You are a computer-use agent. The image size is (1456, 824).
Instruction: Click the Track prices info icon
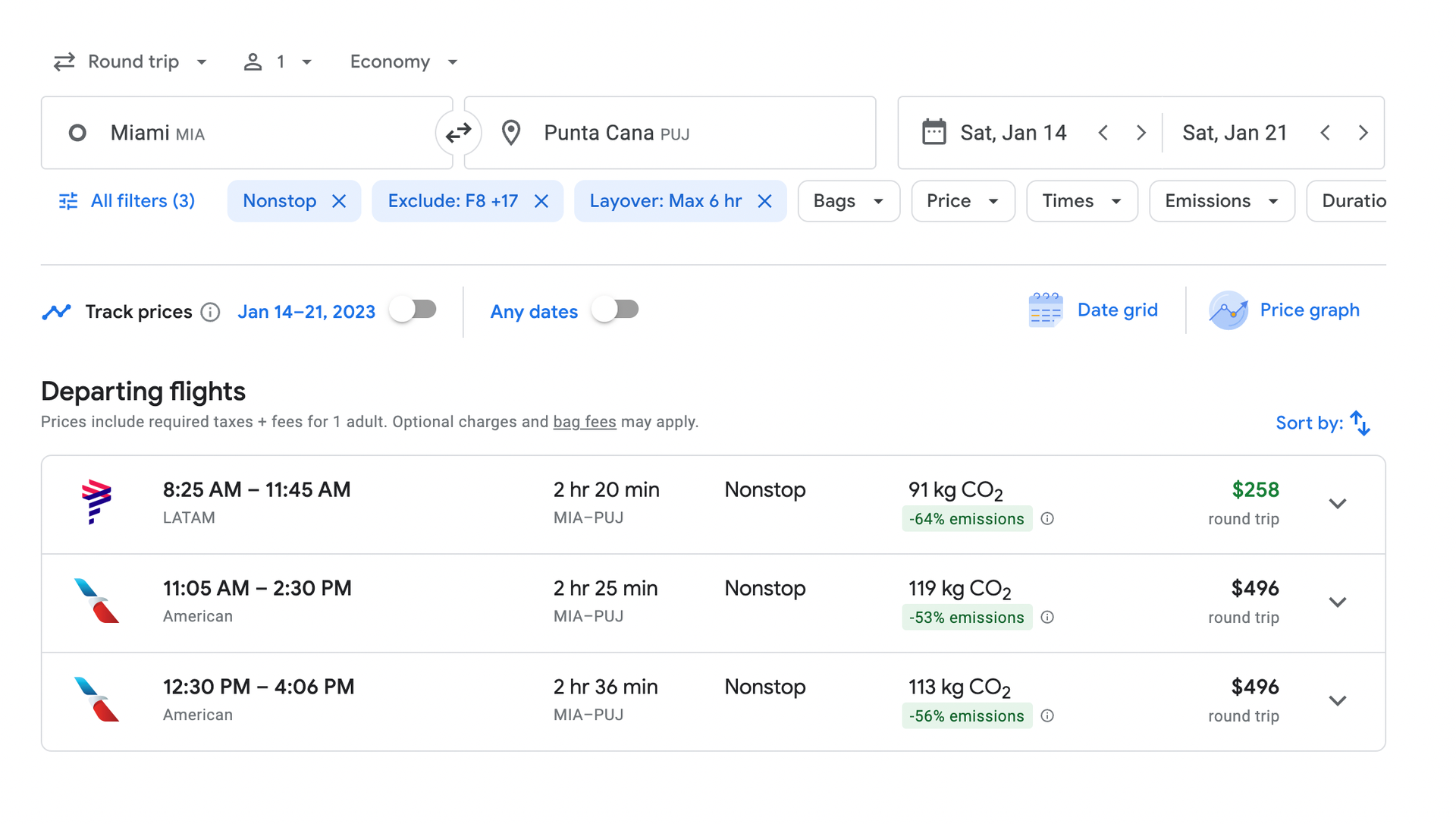(210, 312)
